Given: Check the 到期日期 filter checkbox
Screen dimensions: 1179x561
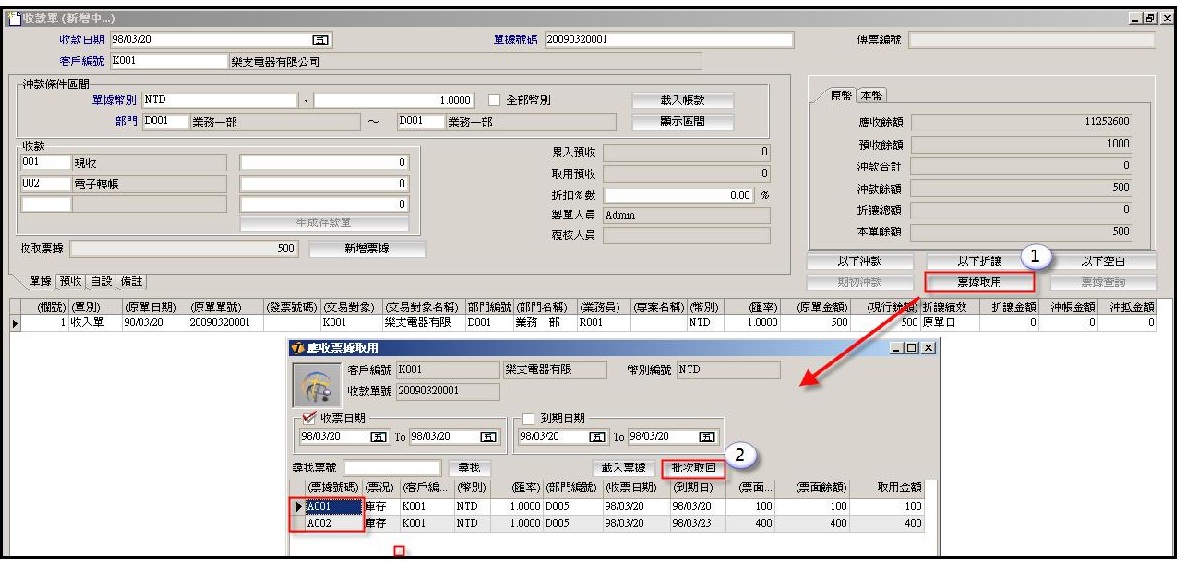Looking at the screenshot, I should 530,418.
